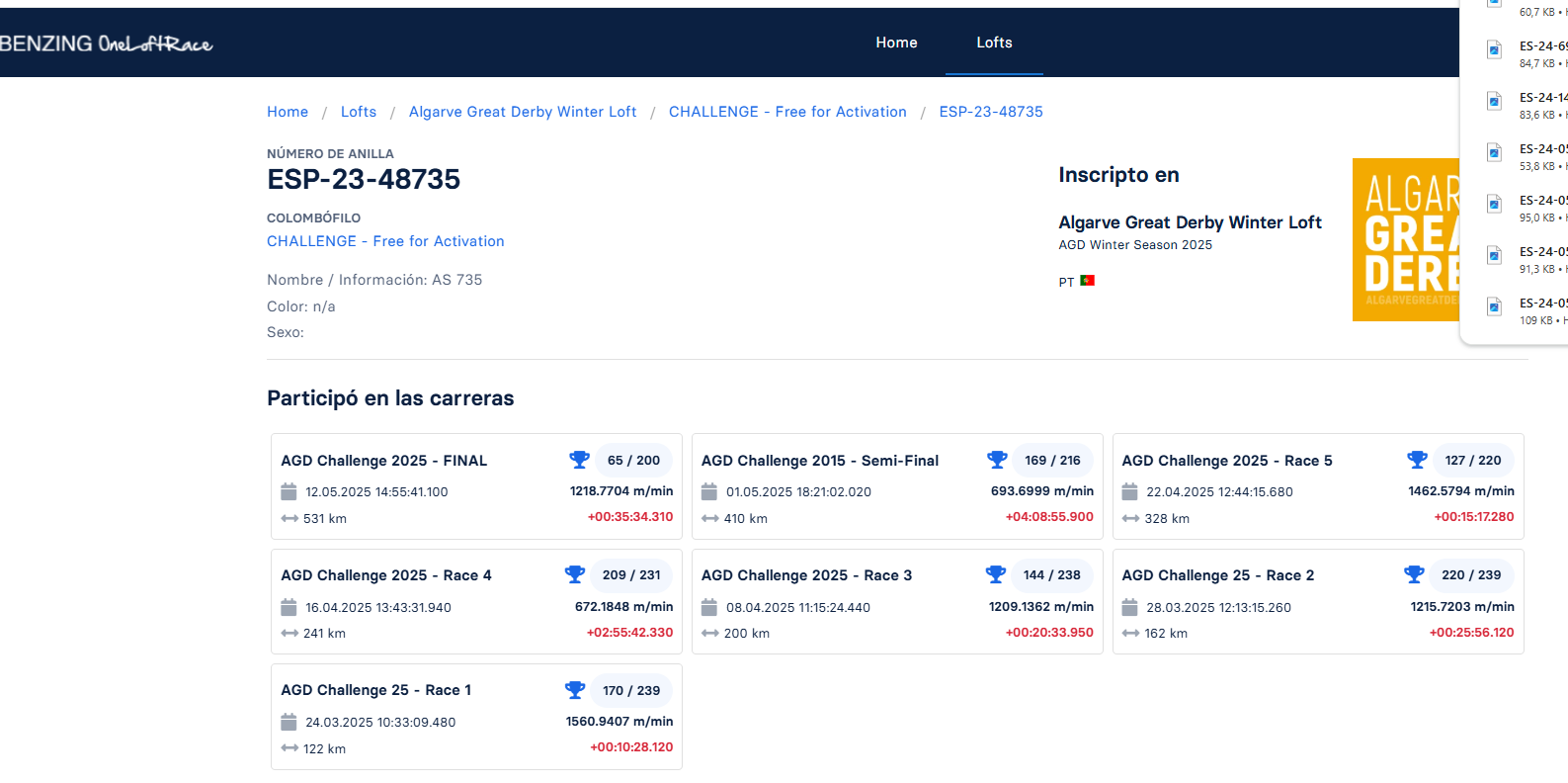The height and width of the screenshot is (783, 1568).
Task: Go to Home via breadcrumb link
Action: (288, 112)
